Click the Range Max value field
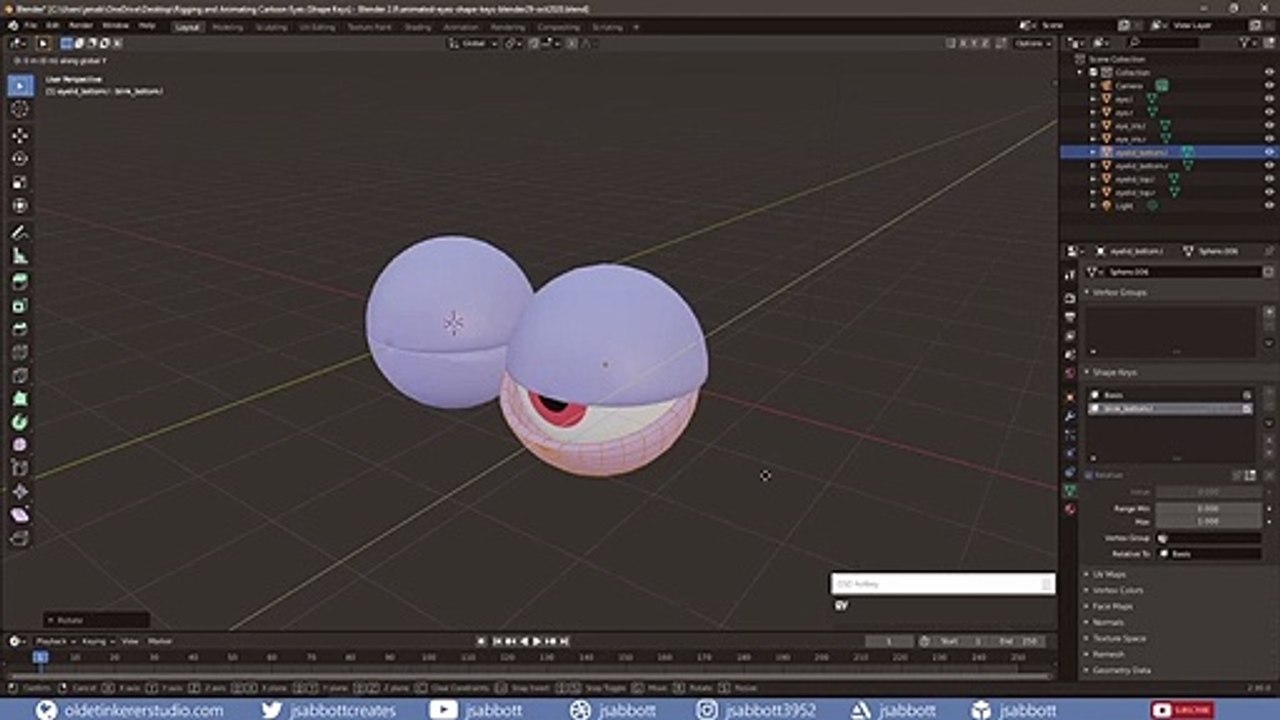This screenshot has width=1280, height=720. tap(1208, 521)
